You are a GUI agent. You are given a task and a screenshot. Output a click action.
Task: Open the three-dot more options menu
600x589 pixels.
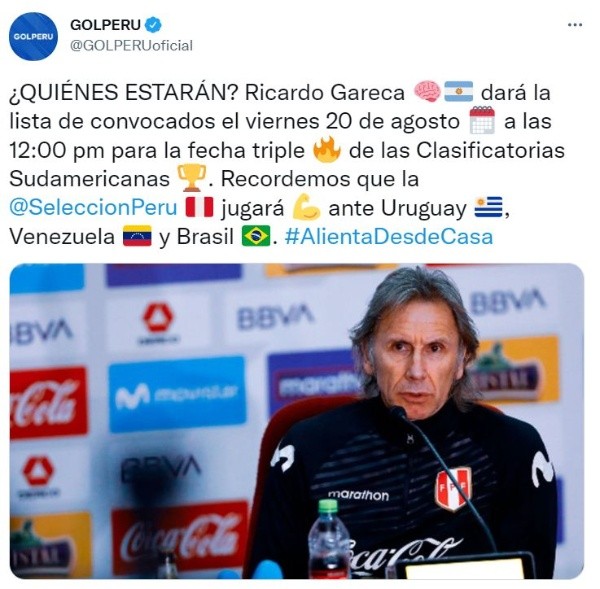[x=574, y=25]
